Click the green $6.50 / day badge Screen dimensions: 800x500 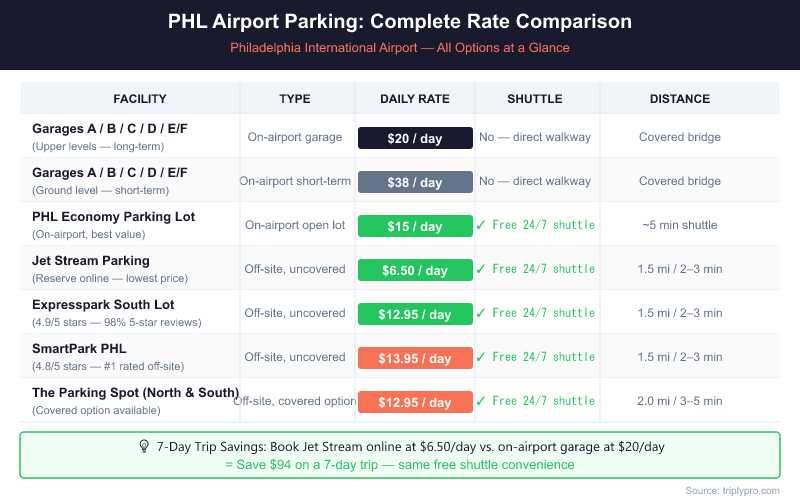[x=415, y=270]
